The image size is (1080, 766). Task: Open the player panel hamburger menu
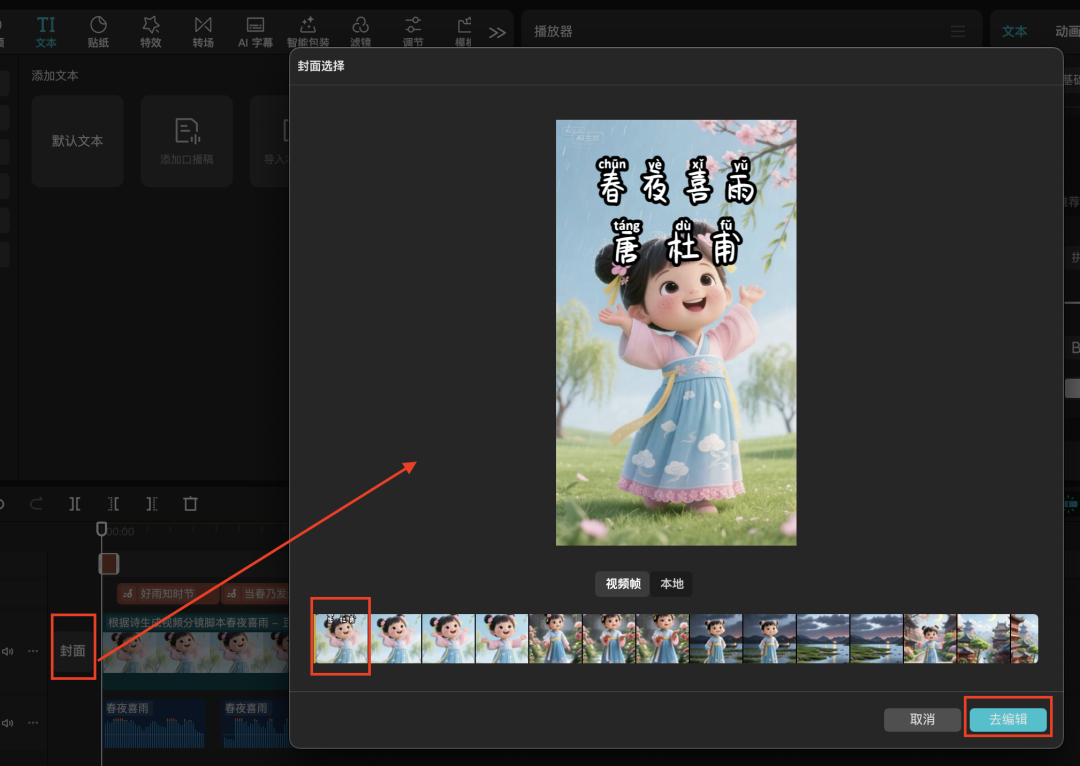958,32
